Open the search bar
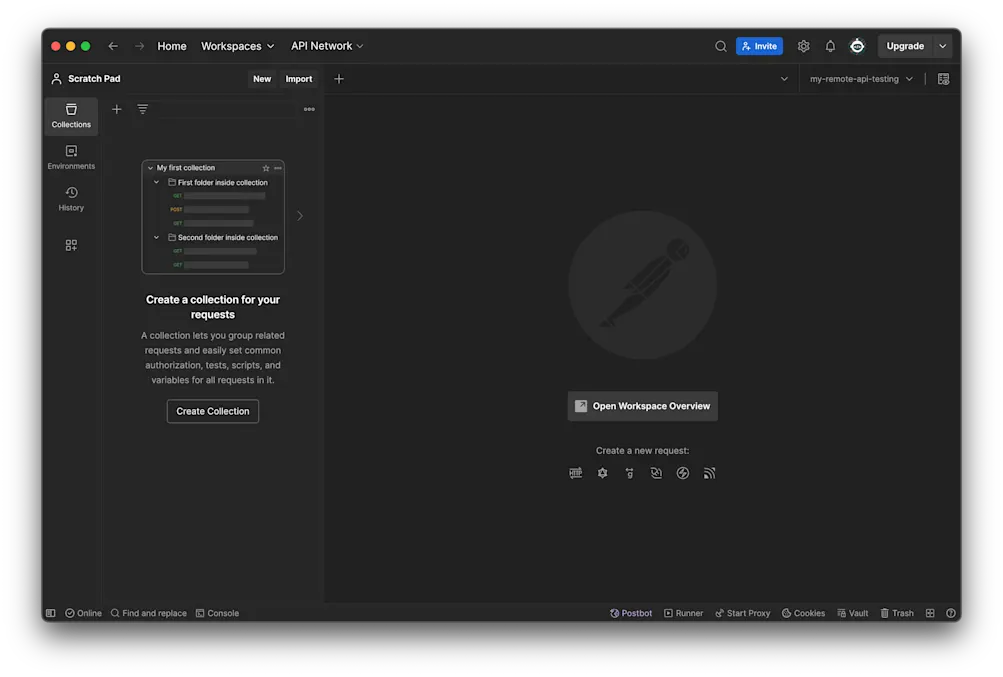 tap(721, 46)
